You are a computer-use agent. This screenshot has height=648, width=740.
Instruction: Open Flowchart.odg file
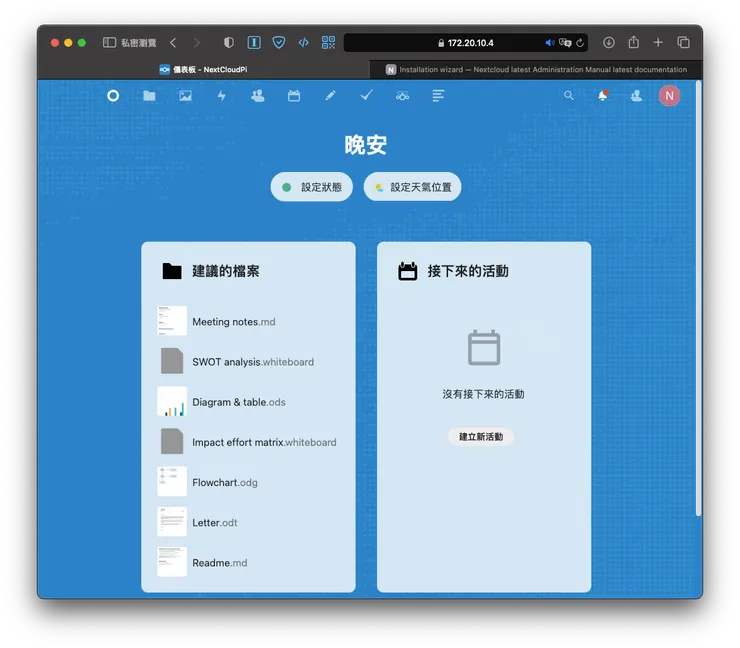[x=249, y=482]
